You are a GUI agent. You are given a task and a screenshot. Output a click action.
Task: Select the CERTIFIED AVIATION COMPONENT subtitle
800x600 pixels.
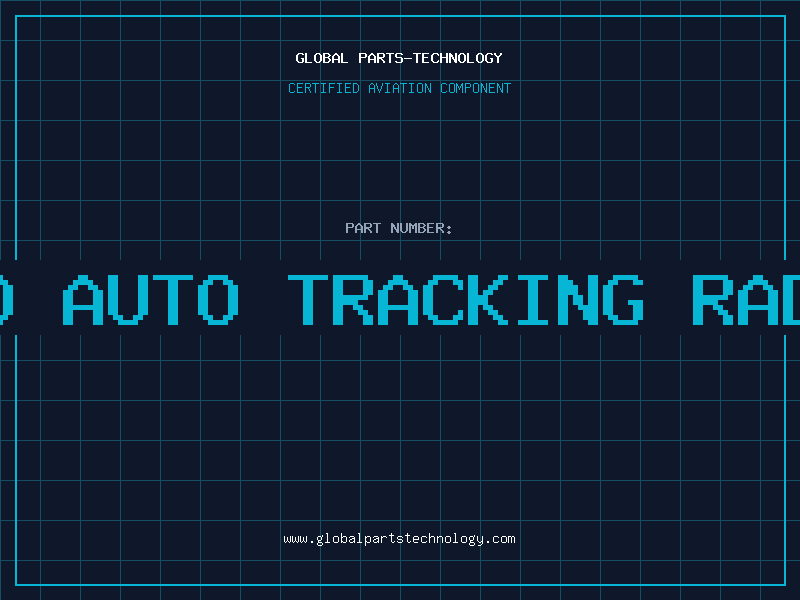click(399, 88)
